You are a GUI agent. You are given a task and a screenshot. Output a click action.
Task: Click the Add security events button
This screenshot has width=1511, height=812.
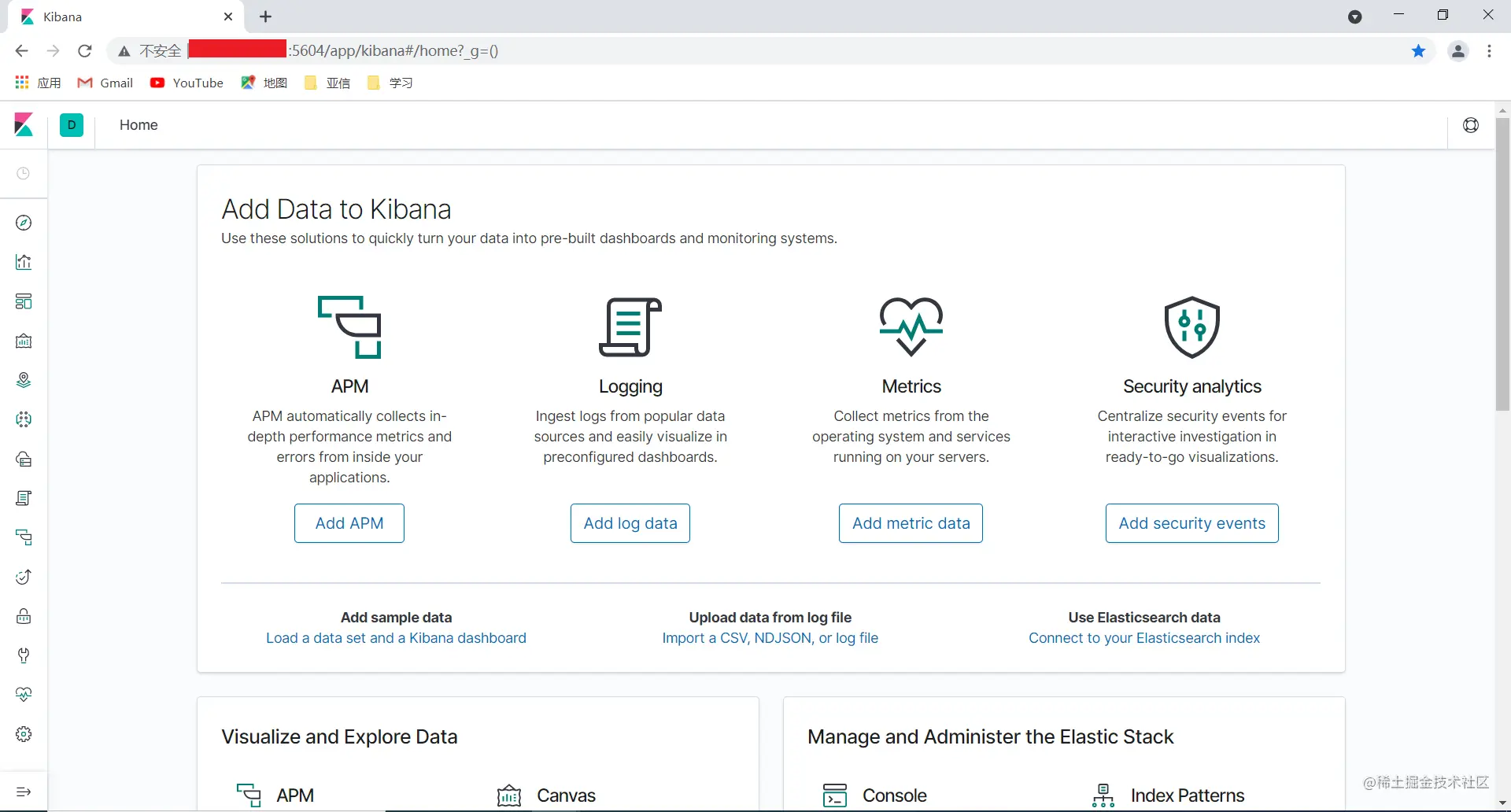[x=1192, y=523]
